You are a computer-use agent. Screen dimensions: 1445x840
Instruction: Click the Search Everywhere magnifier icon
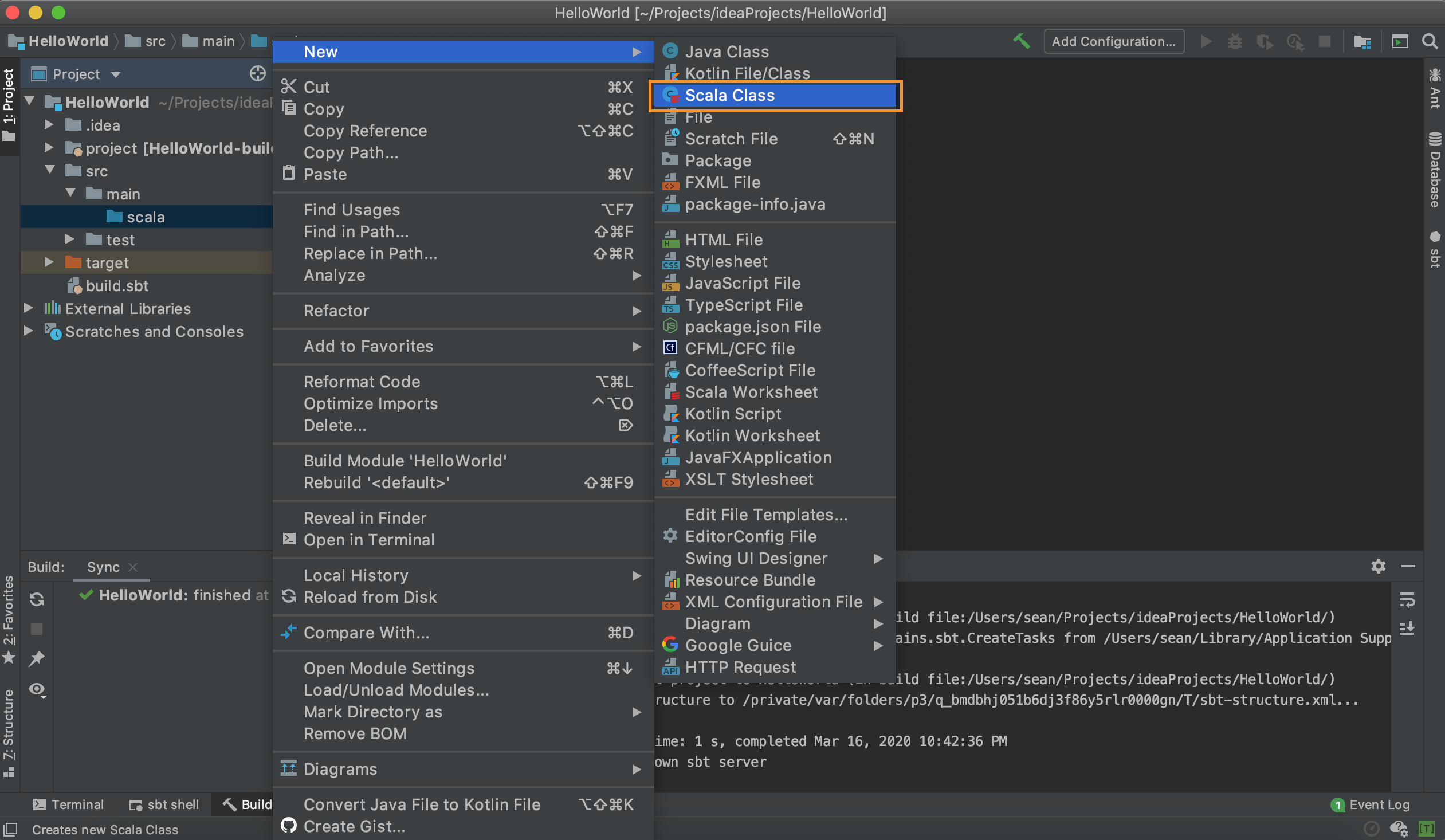click(1430, 41)
